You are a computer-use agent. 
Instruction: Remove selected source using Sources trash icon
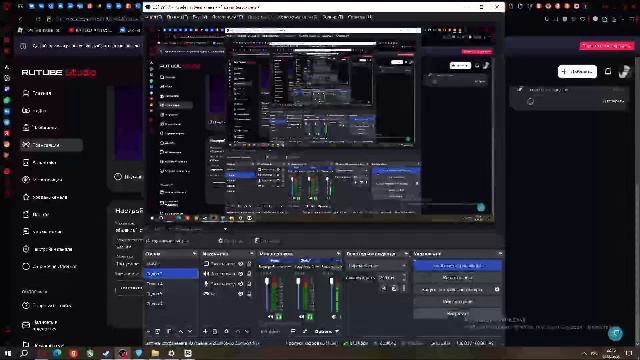click(215, 331)
